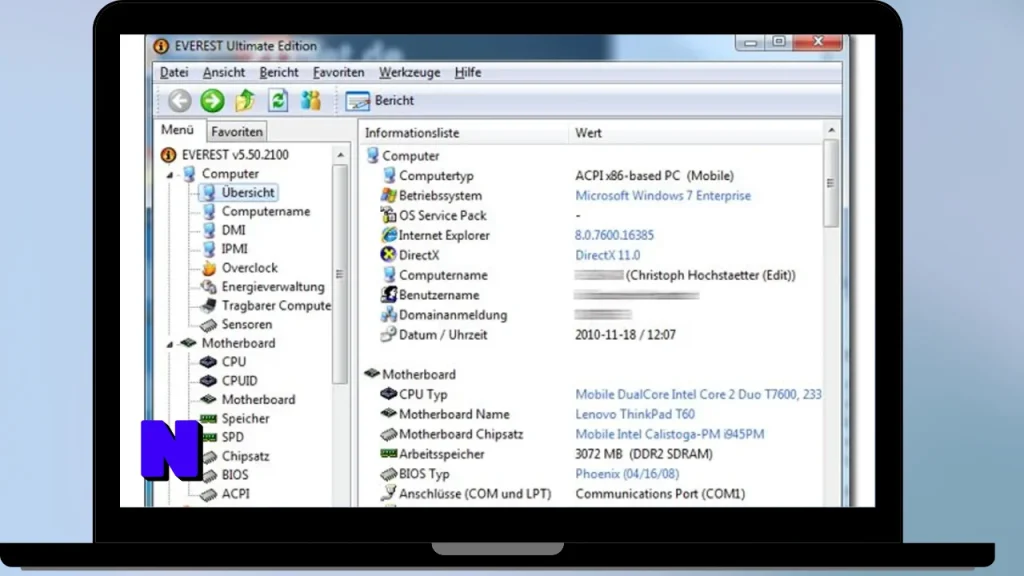Screen dimensions: 1024x576
Task: Open the Werkzeuge menu
Action: 409,72
